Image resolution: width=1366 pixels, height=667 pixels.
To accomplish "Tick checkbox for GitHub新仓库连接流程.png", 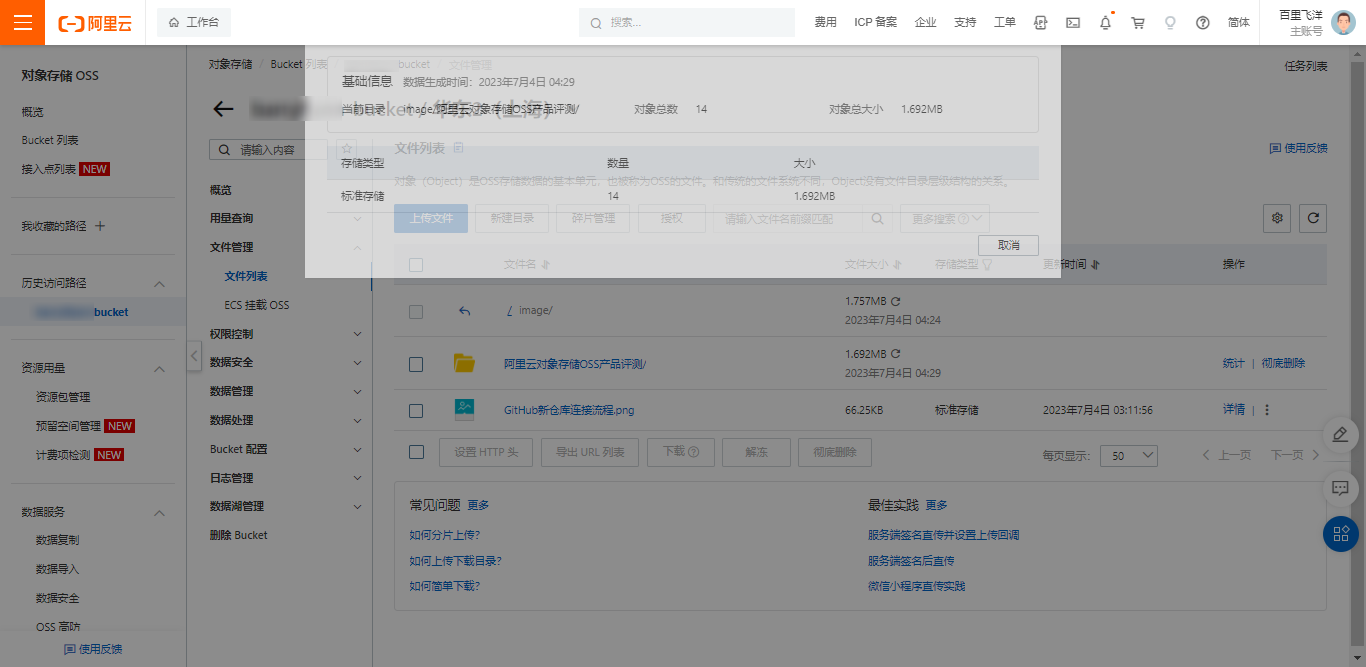I will (416, 410).
